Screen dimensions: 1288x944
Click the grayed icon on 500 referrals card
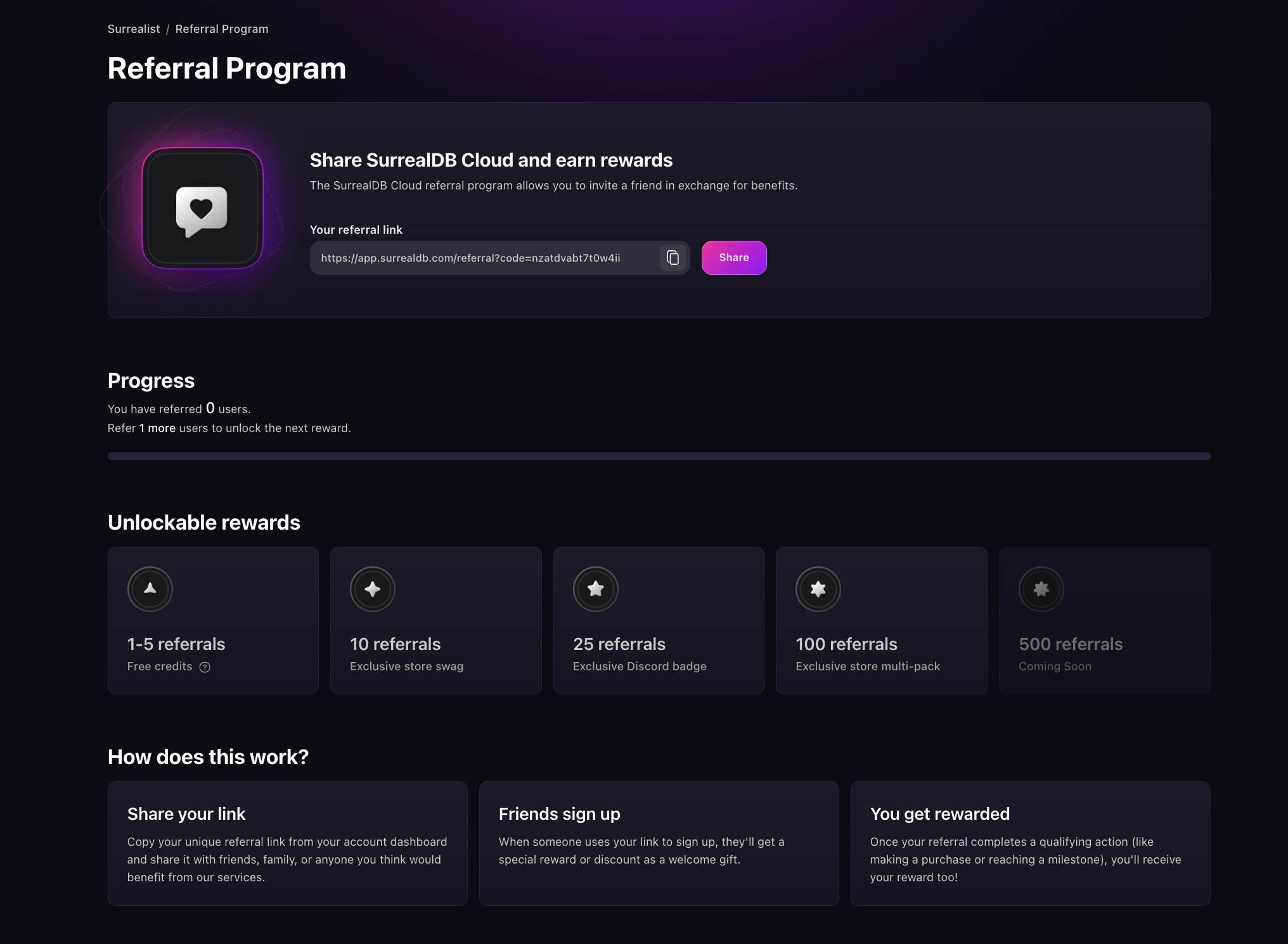pyautogui.click(x=1041, y=589)
